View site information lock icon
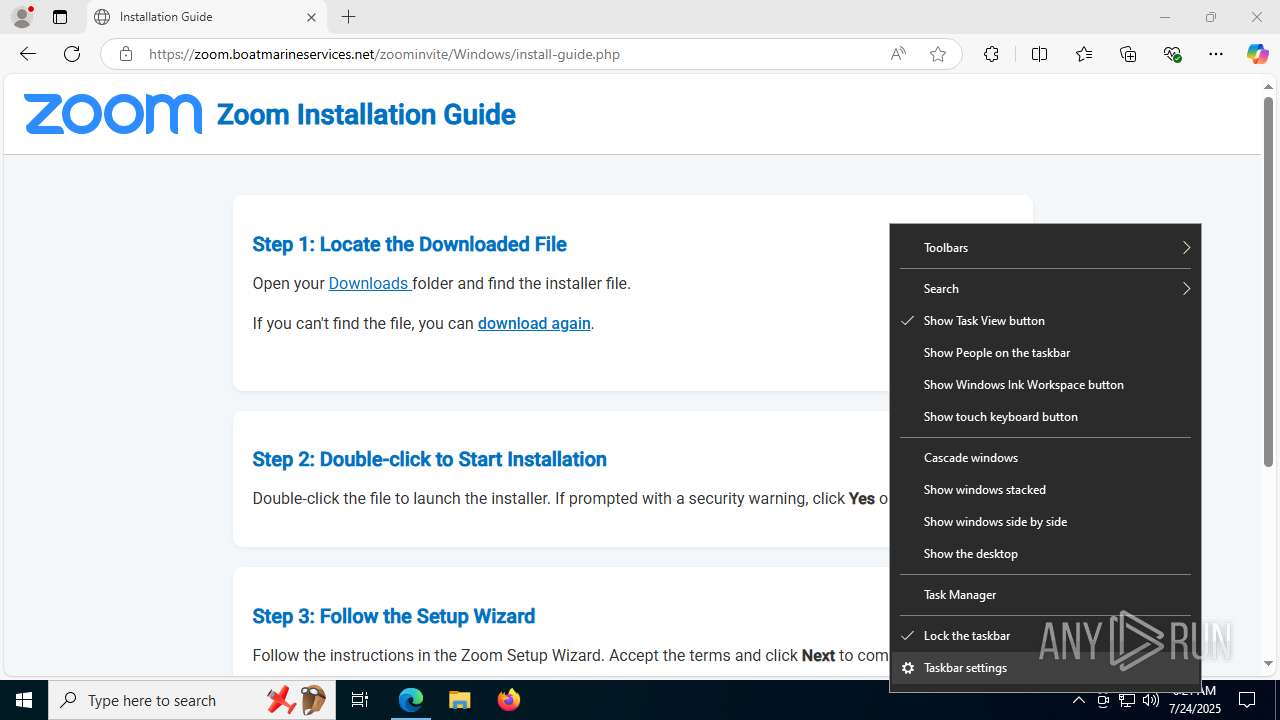 click(126, 54)
